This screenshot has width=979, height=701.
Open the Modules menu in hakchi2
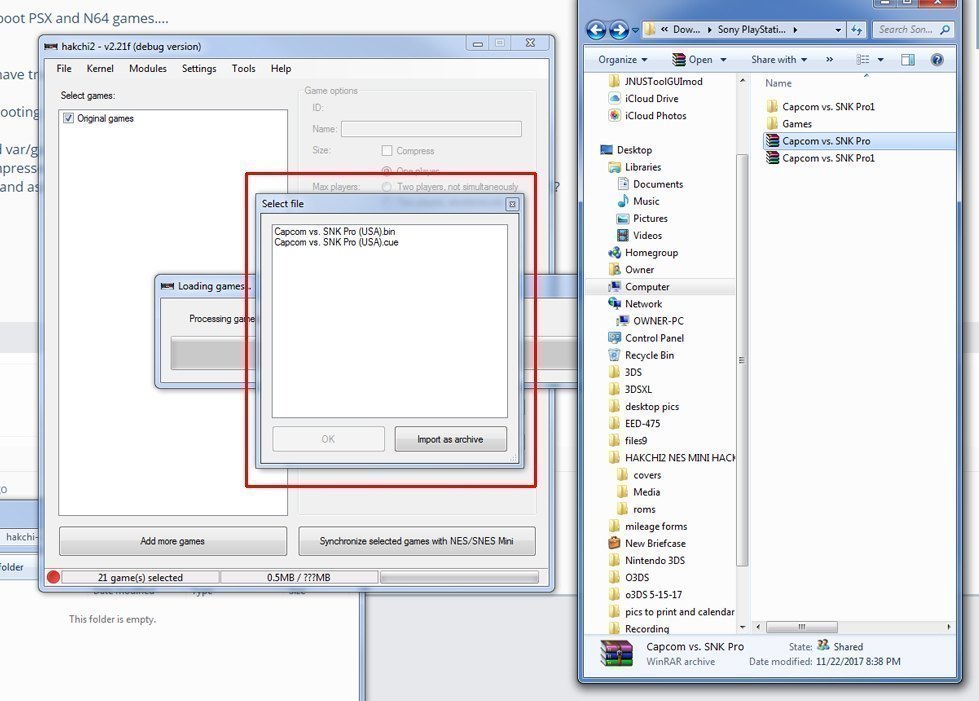tap(148, 69)
